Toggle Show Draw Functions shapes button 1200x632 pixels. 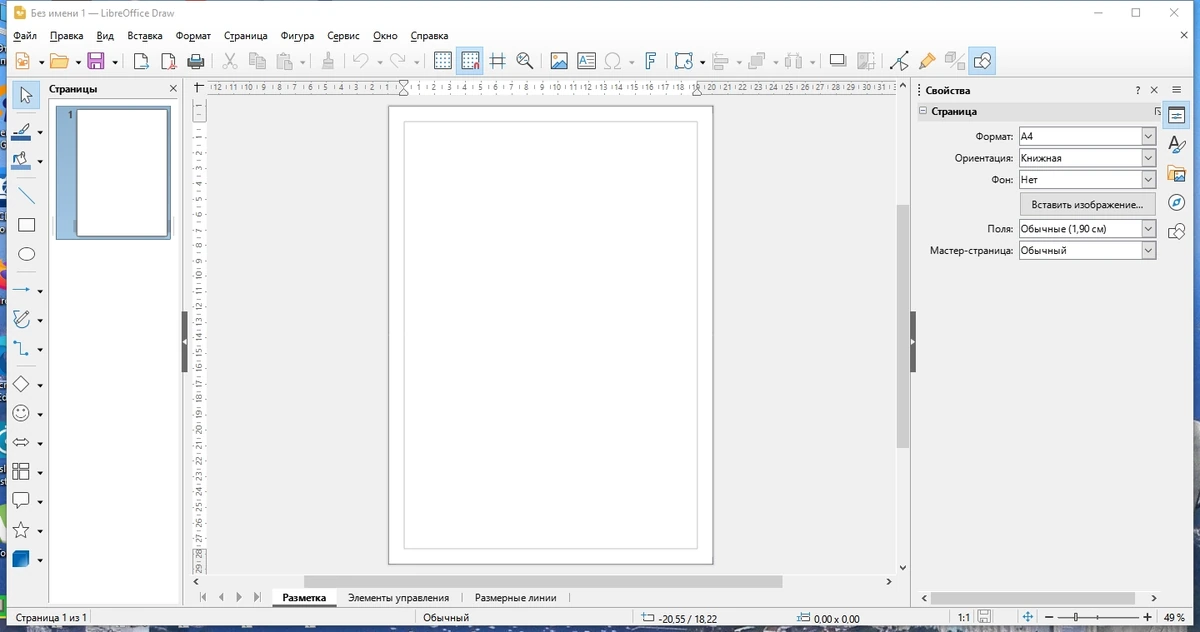point(982,61)
